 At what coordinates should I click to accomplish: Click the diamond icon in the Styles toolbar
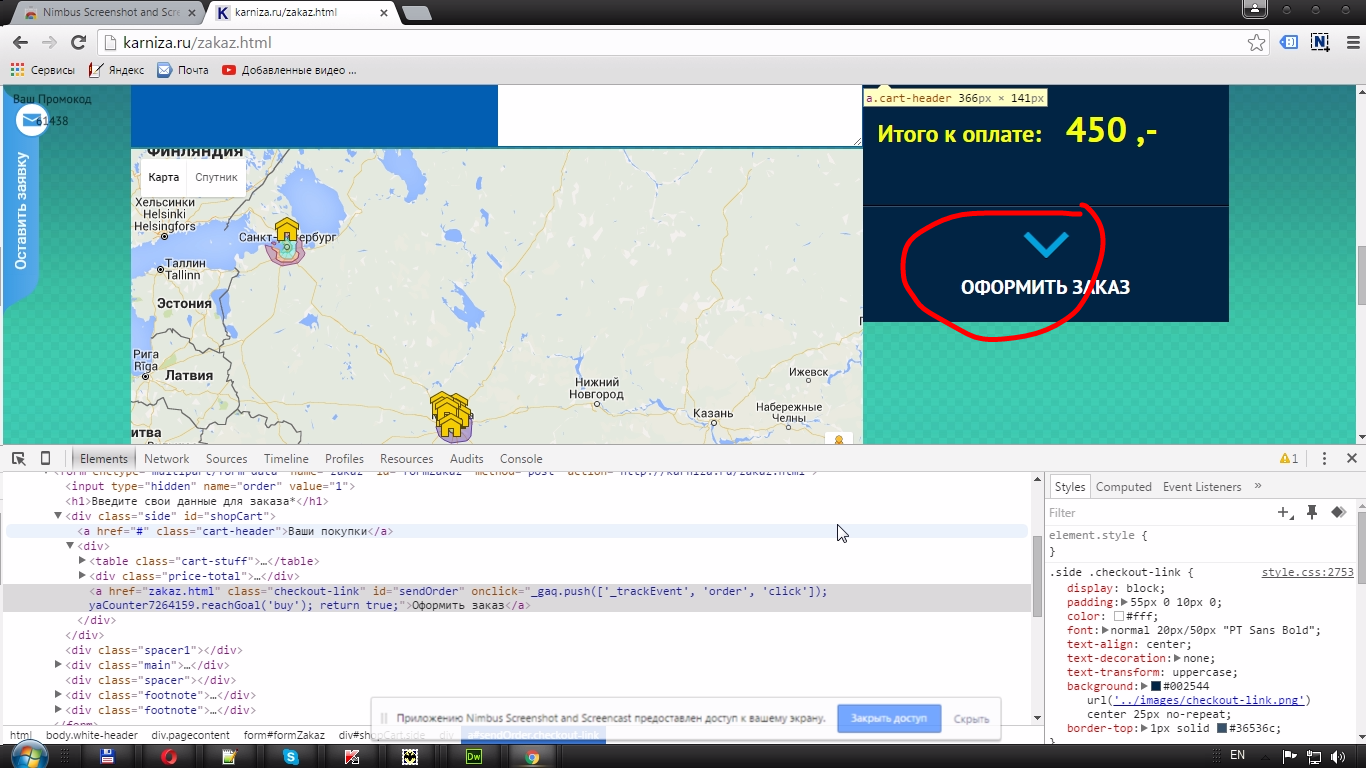coord(1338,512)
